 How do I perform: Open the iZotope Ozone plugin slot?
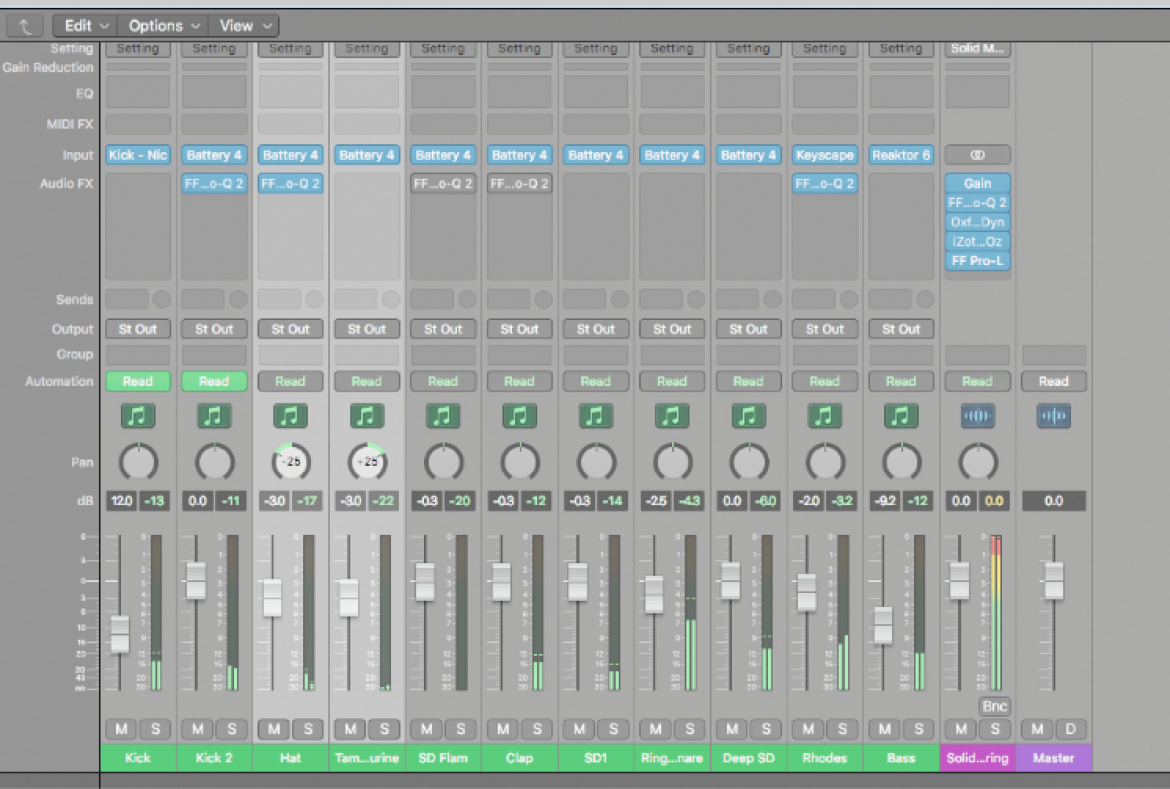click(977, 241)
